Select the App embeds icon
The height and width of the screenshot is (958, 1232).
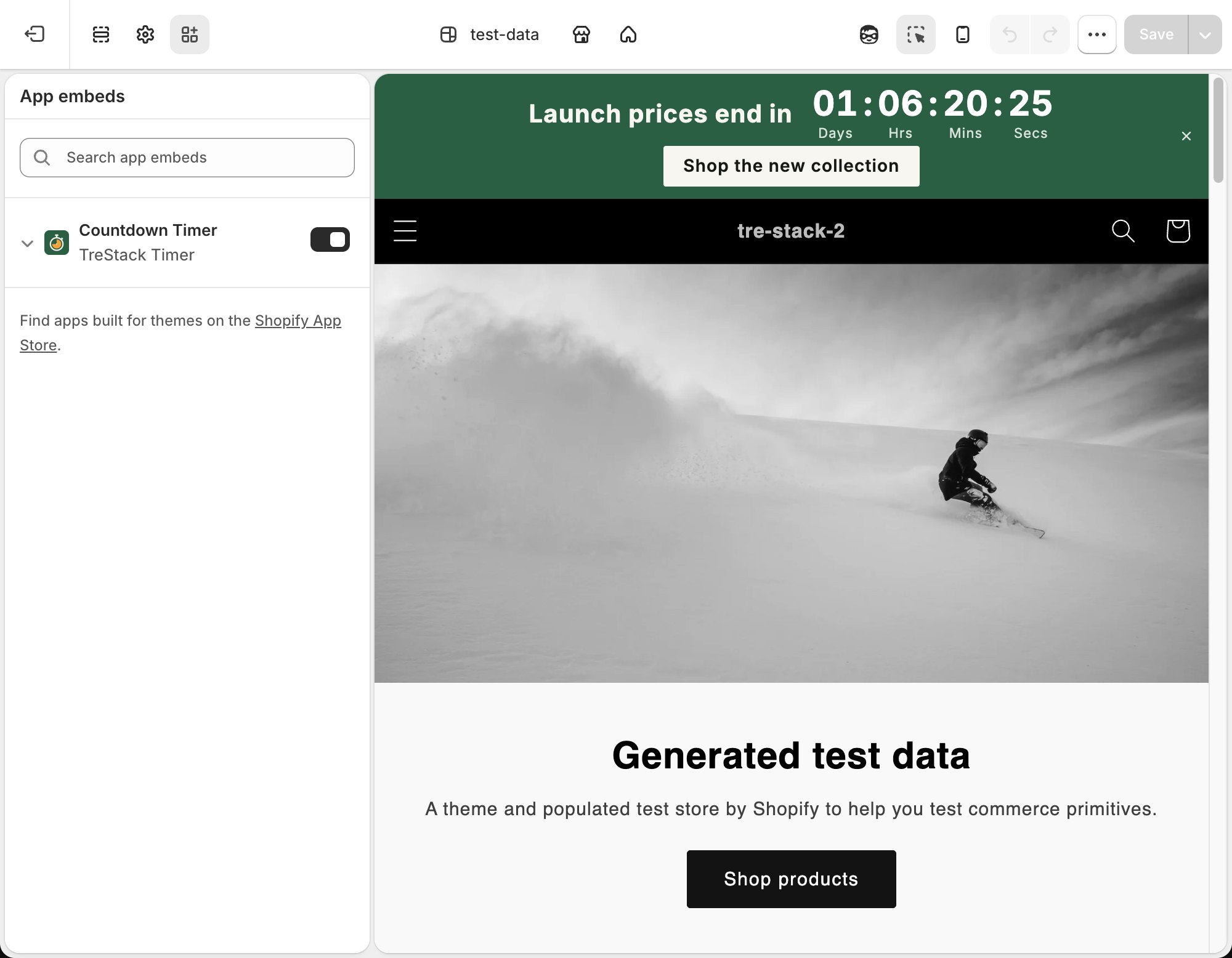point(190,34)
